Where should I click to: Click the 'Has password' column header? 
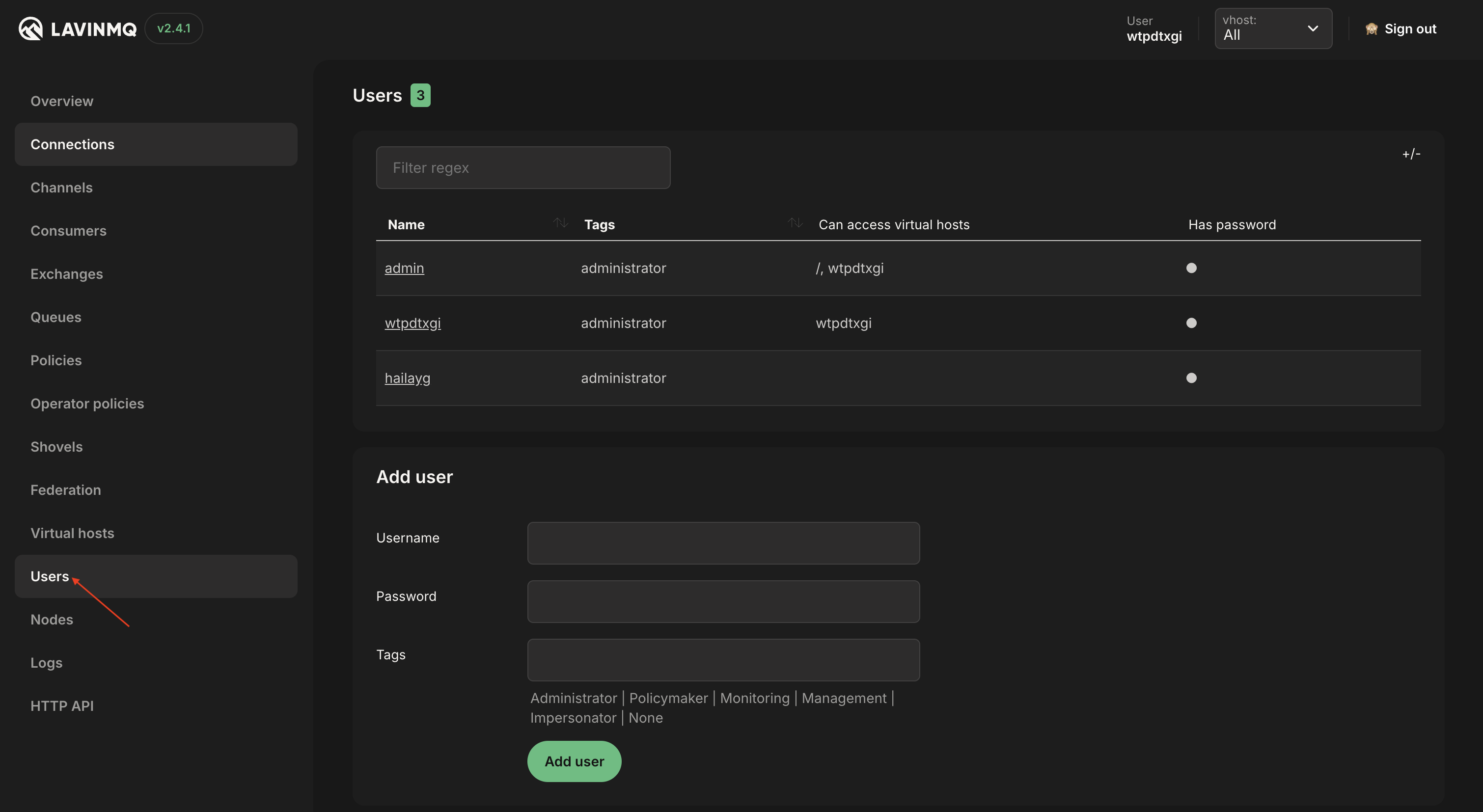[1232, 224]
